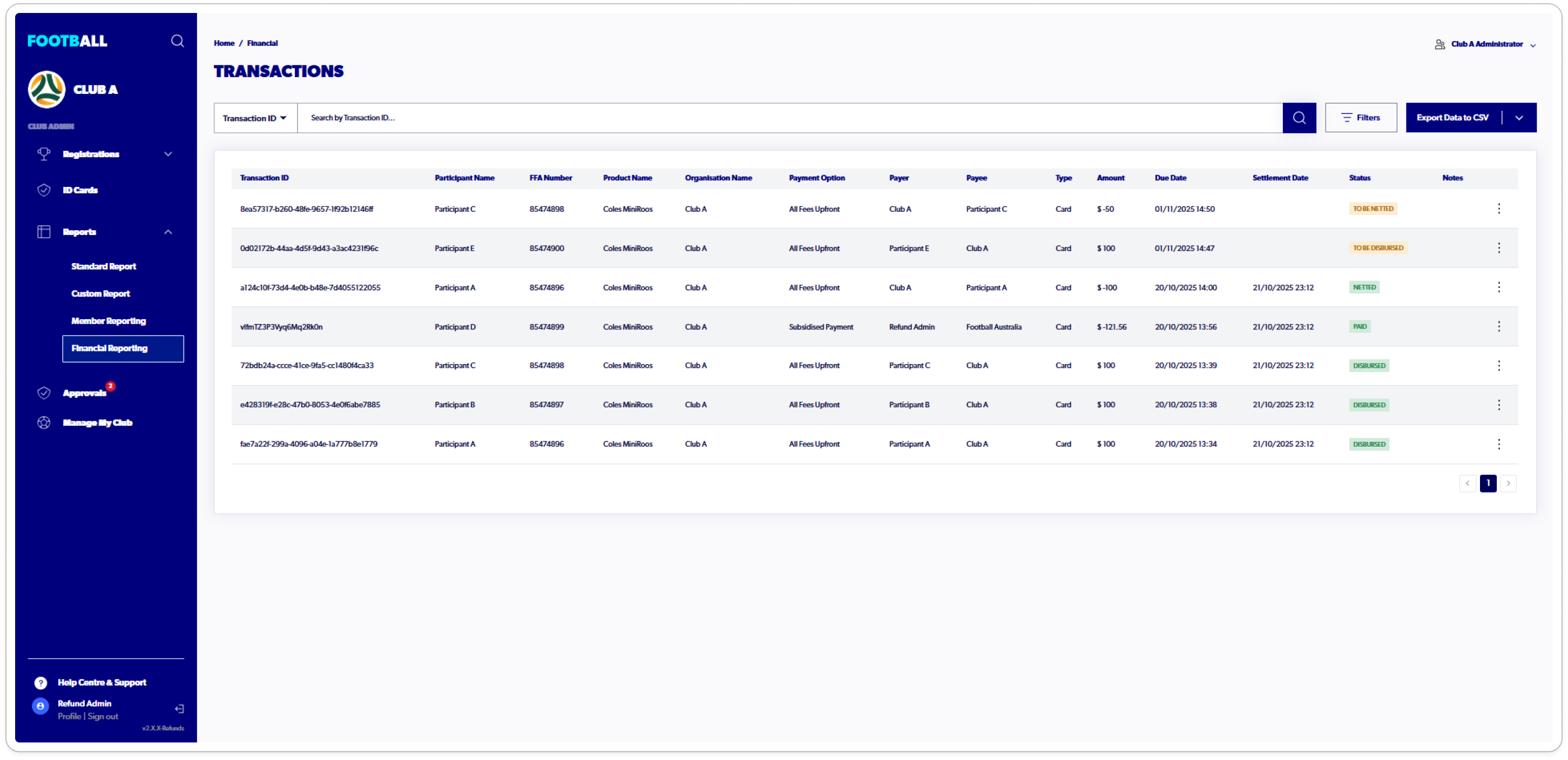Click the blue search submit button
The width and height of the screenshot is (1568, 760).
1299,118
